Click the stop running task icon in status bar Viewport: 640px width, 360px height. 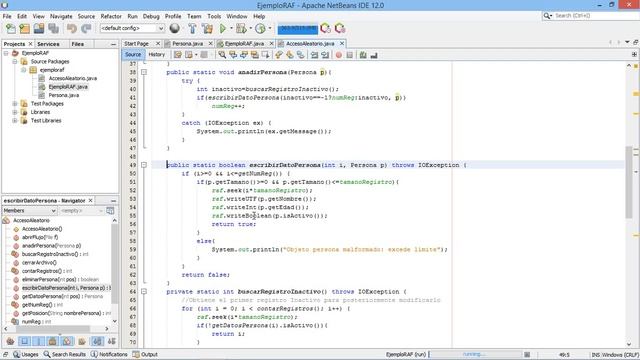click(x=527, y=354)
